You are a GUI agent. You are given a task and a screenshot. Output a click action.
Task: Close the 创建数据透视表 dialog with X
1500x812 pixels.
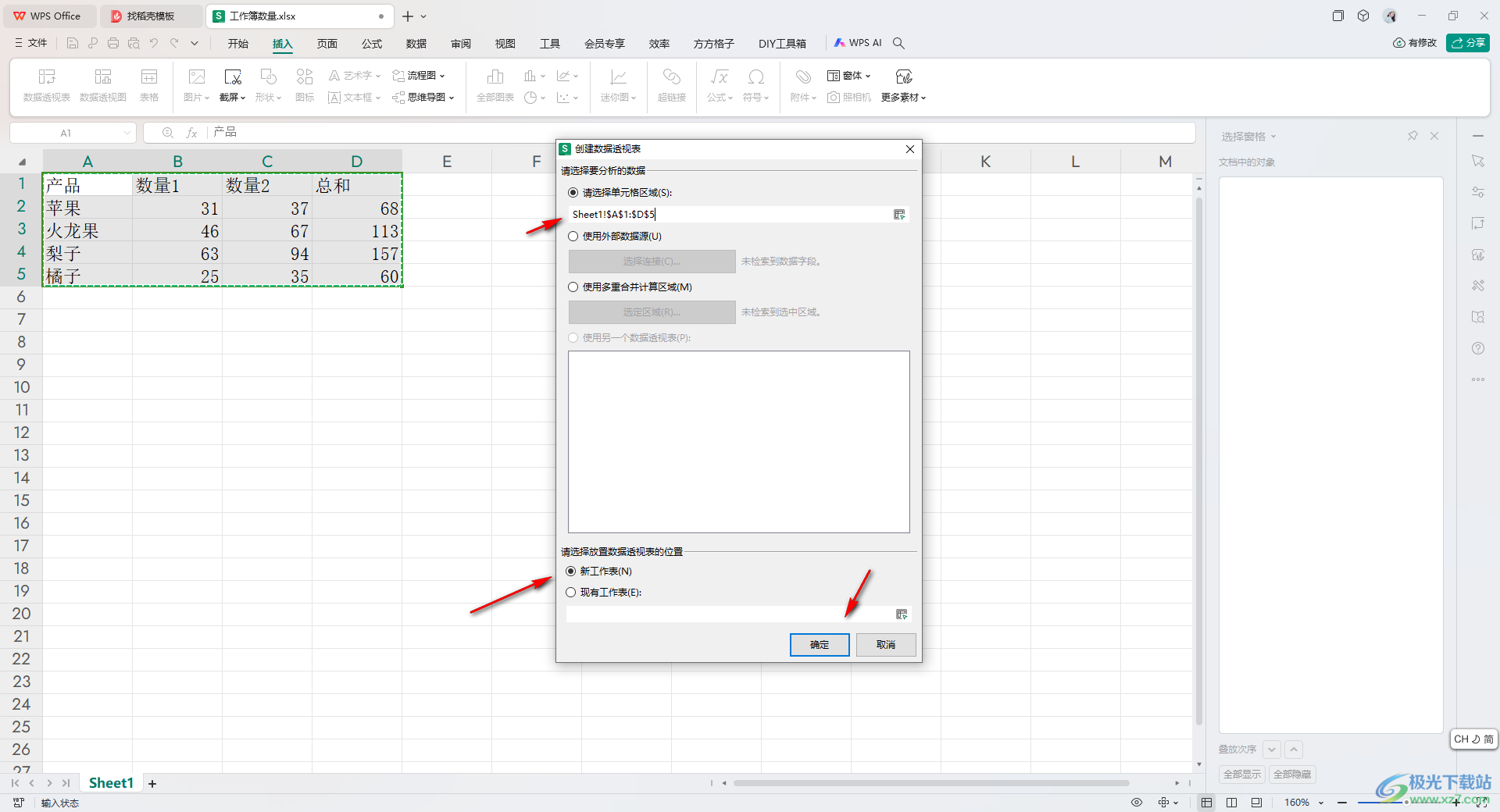[x=910, y=149]
